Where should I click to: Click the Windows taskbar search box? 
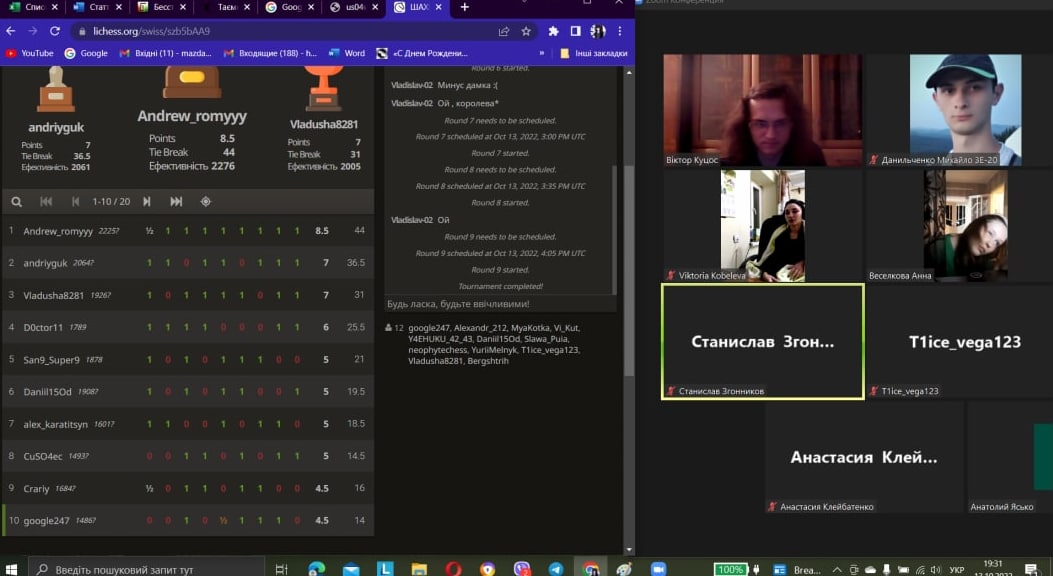coord(146,569)
